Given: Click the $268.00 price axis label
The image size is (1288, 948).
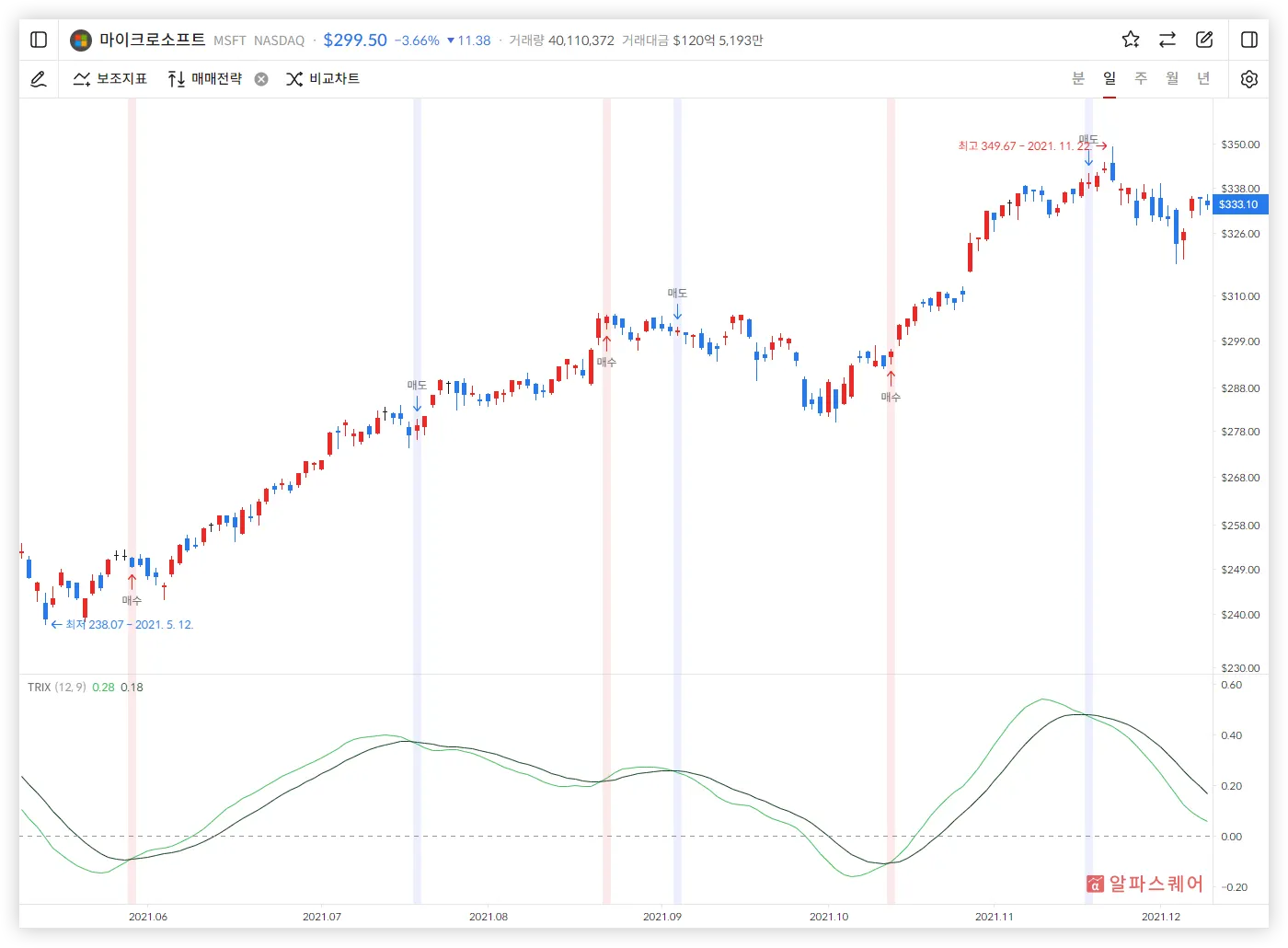Looking at the screenshot, I should (x=1240, y=478).
